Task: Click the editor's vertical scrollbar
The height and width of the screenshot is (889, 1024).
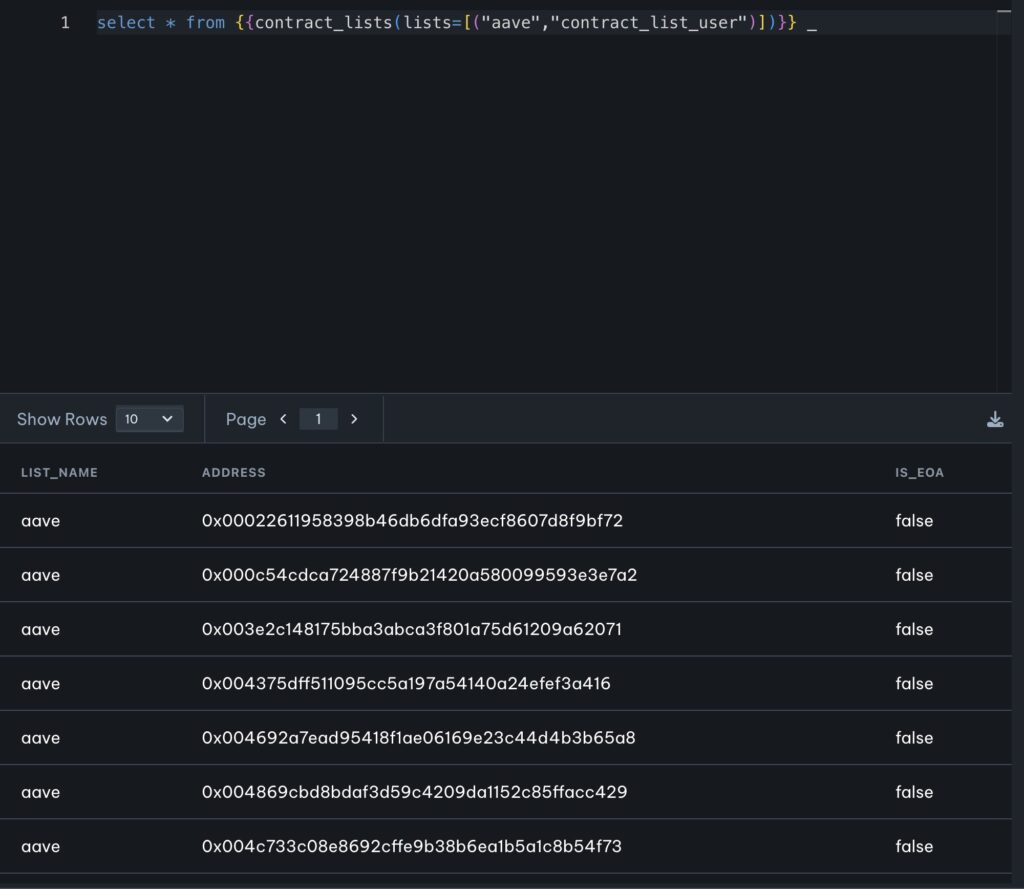Action: tap(1004, 200)
